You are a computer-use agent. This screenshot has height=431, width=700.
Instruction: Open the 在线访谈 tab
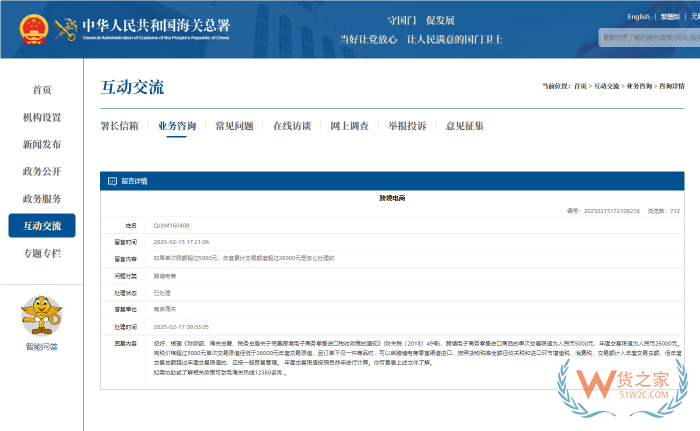point(292,126)
